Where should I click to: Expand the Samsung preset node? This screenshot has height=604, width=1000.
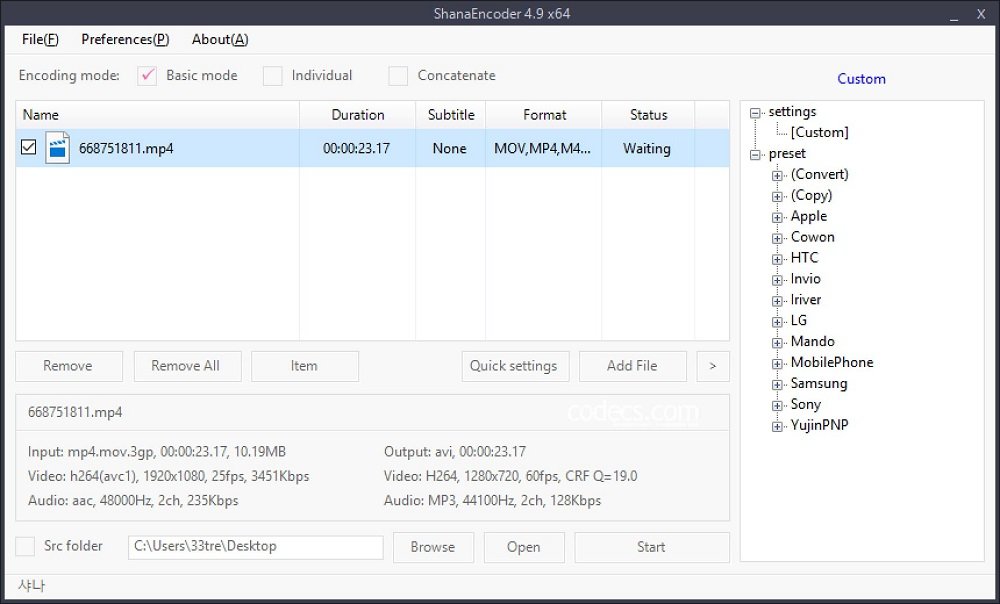[x=777, y=384]
